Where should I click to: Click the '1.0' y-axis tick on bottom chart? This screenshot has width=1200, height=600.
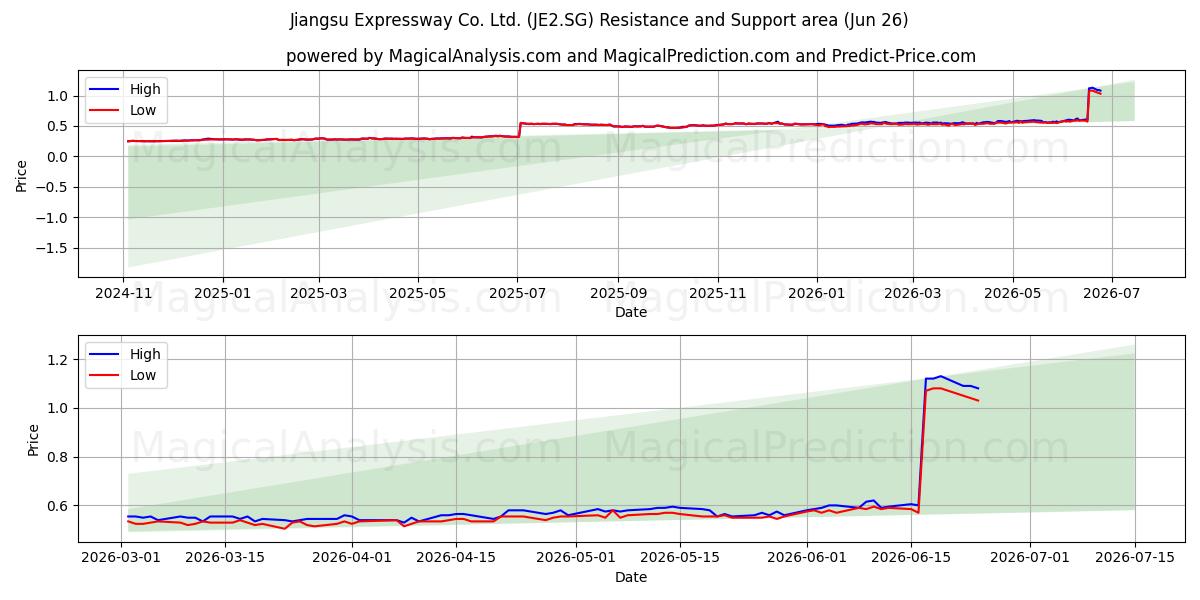coord(58,409)
